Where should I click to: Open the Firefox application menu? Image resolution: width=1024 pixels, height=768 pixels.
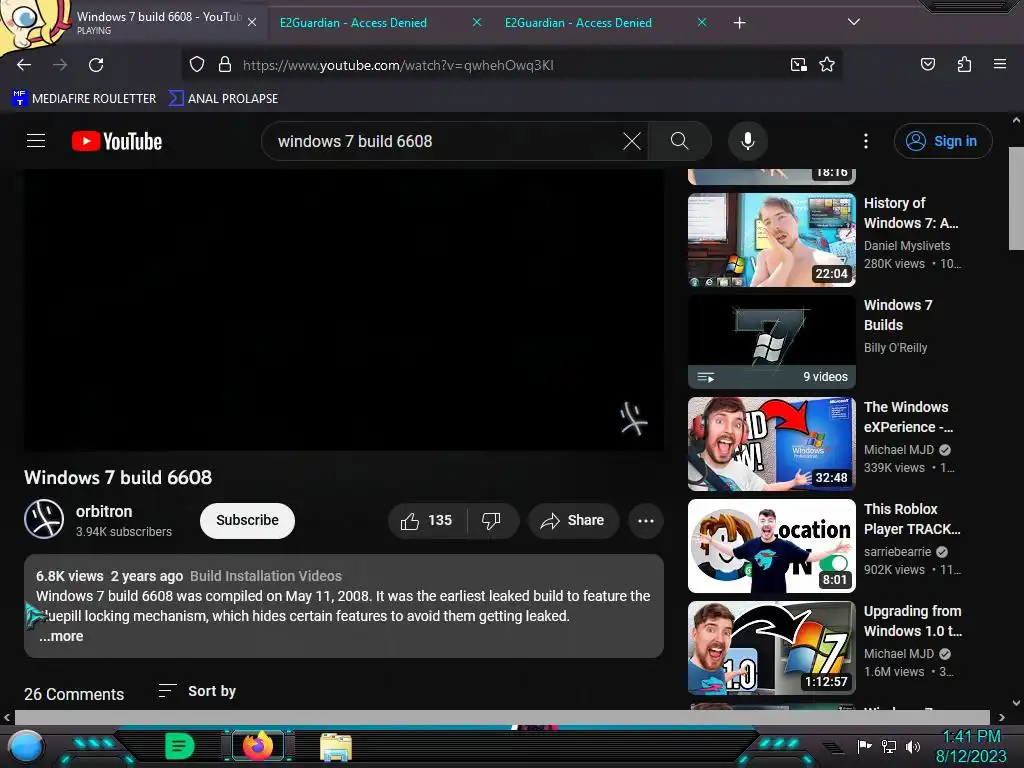click(999, 64)
